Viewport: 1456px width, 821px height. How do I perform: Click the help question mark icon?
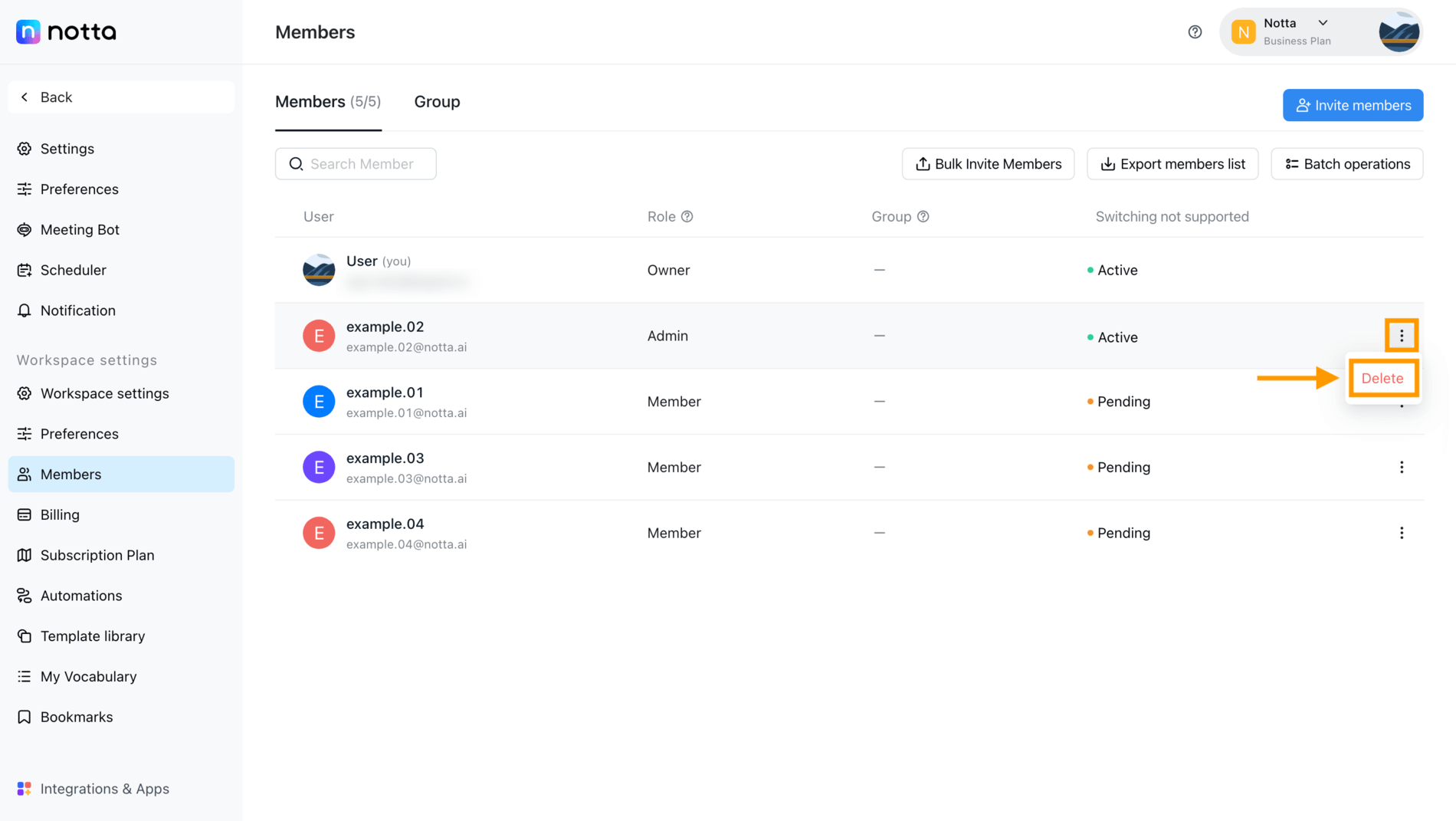(x=1195, y=31)
